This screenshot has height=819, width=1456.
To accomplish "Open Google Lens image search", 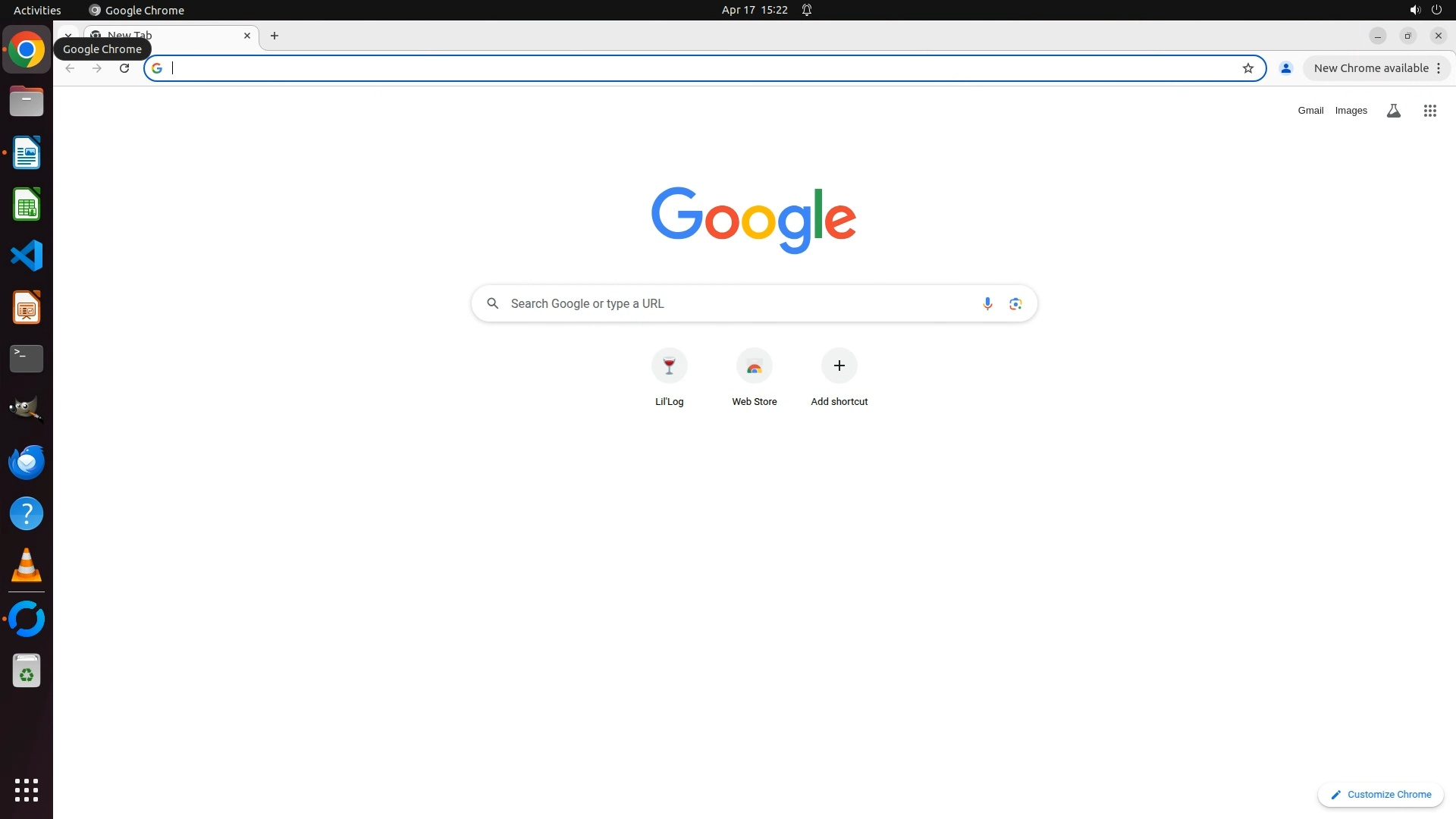I will [1015, 303].
